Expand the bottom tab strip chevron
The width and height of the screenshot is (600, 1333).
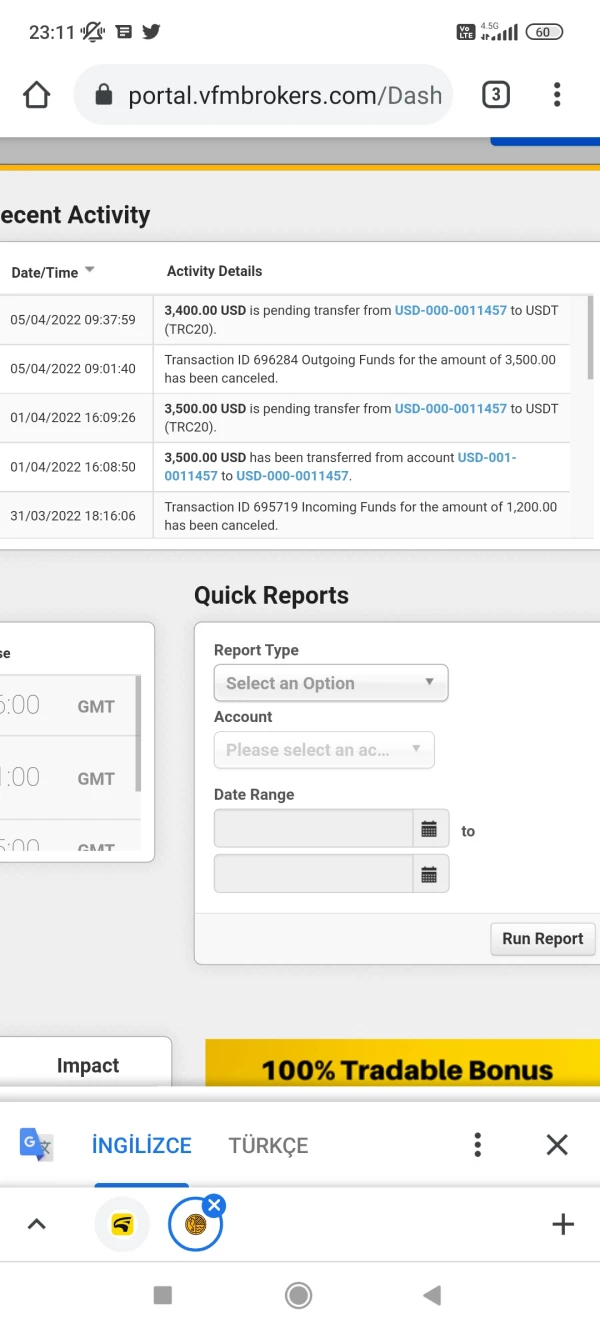[36, 1224]
